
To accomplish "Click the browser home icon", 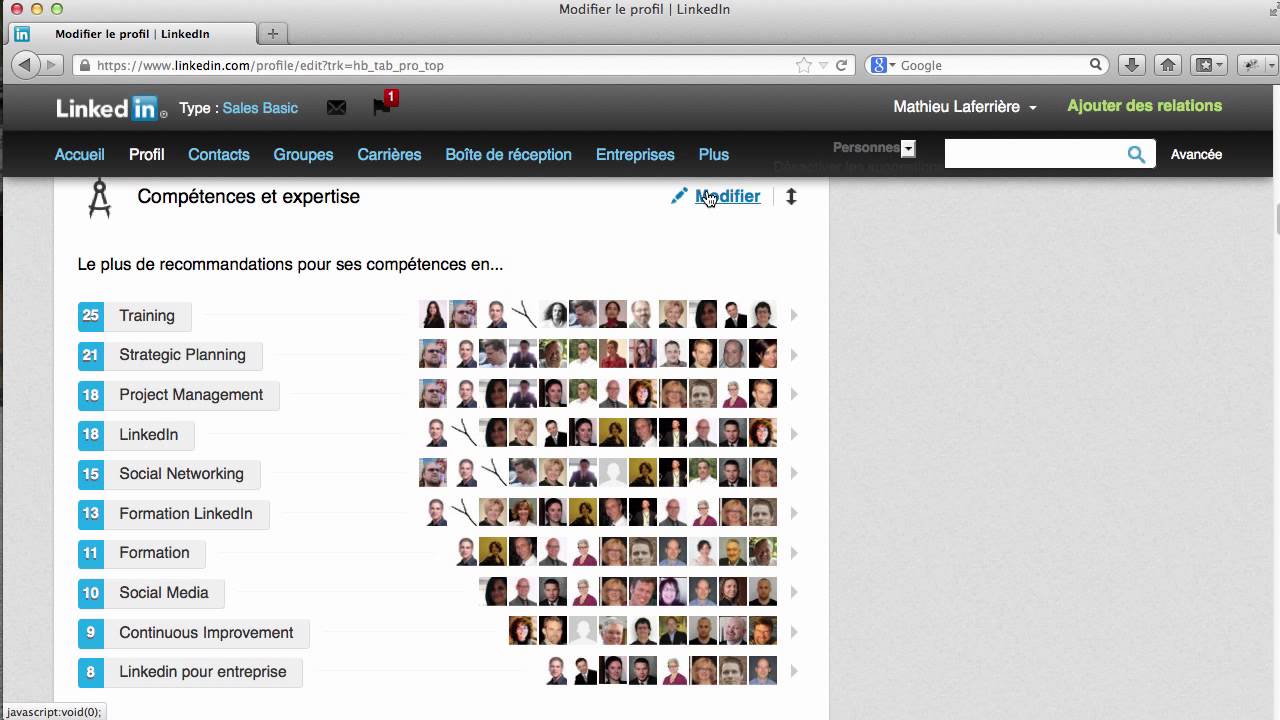I will click(1168, 65).
